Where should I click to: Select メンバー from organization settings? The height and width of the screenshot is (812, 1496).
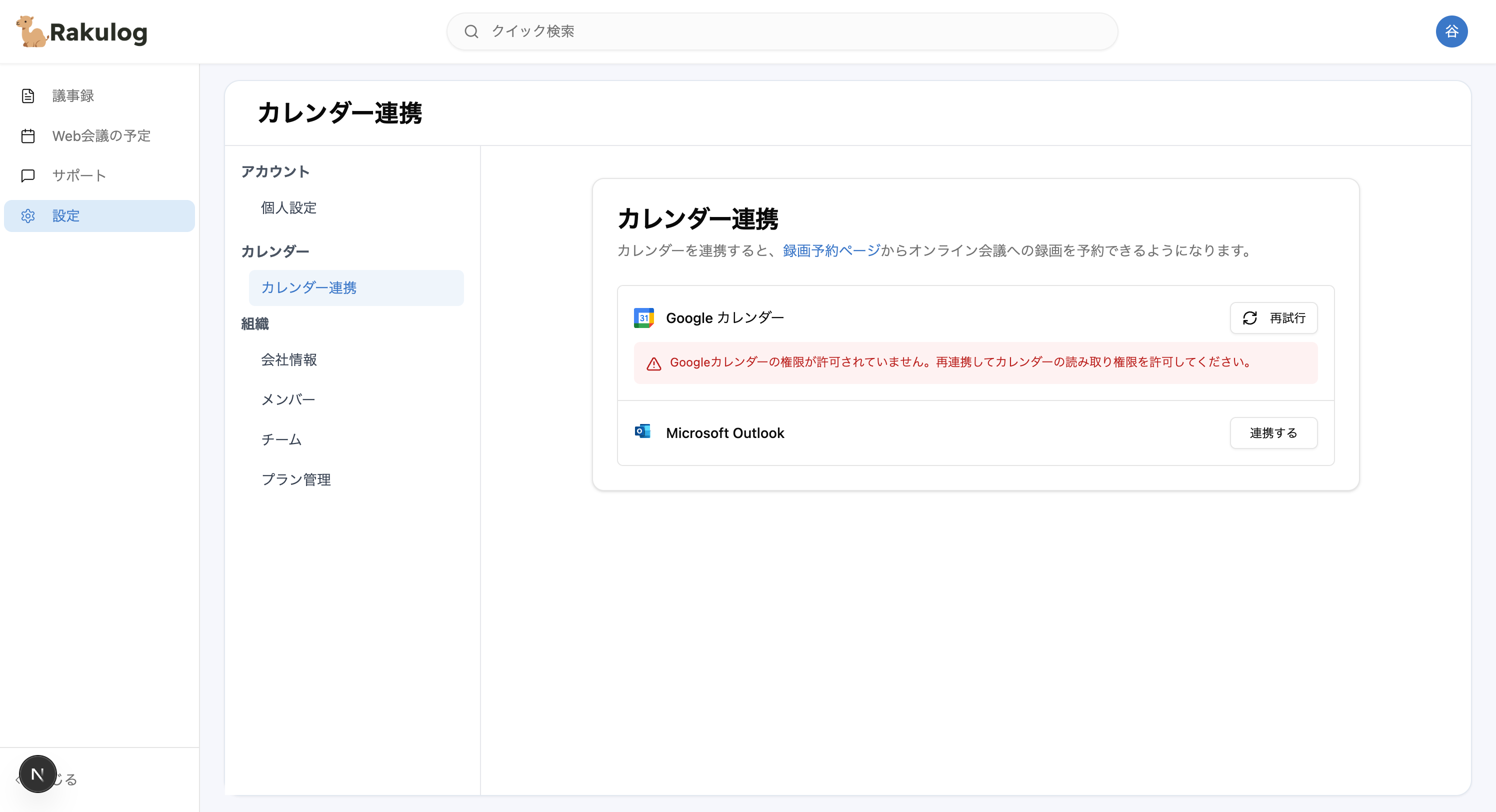[287, 399]
